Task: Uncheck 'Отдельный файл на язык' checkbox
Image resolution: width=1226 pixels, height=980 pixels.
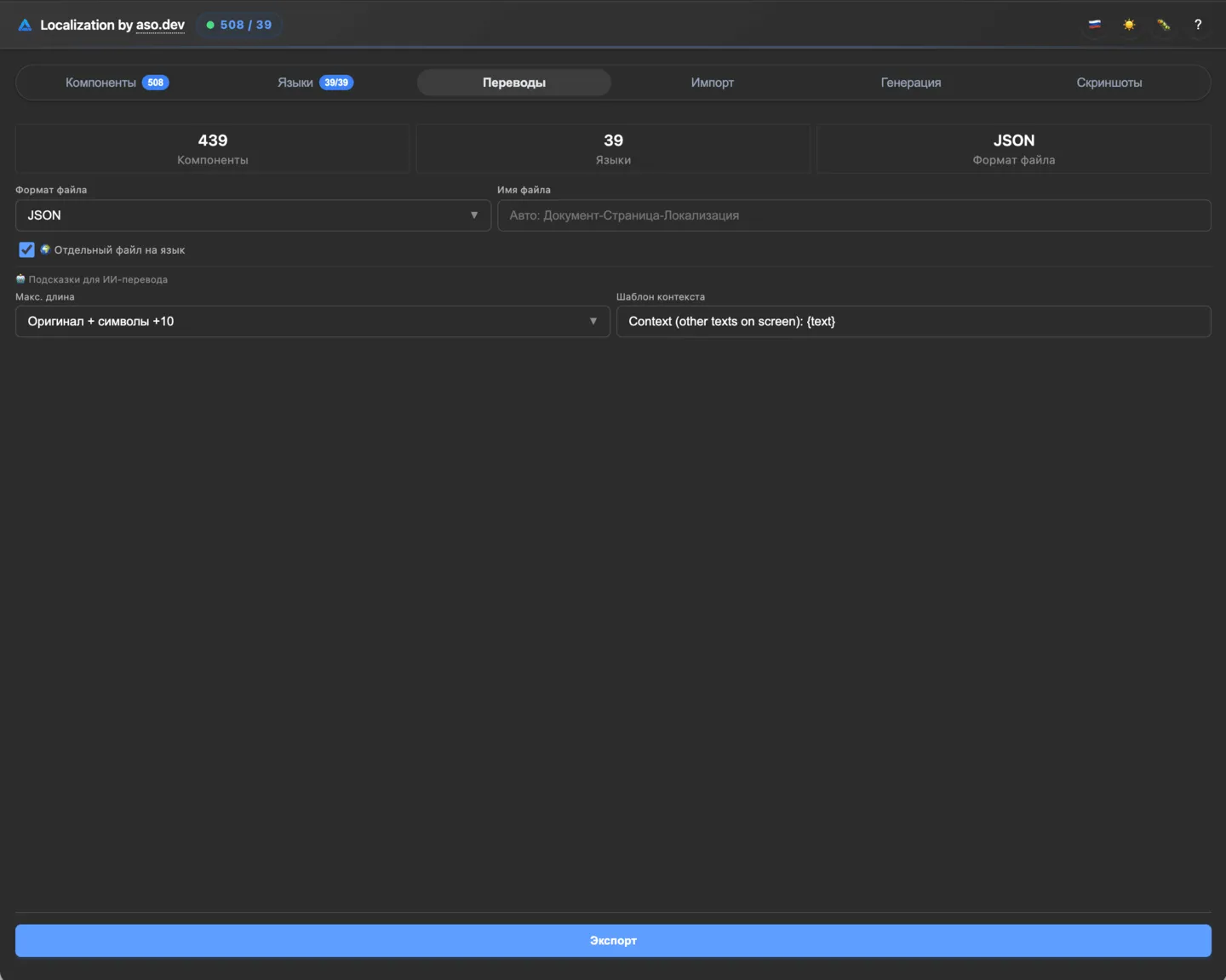Action: pyautogui.click(x=26, y=249)
